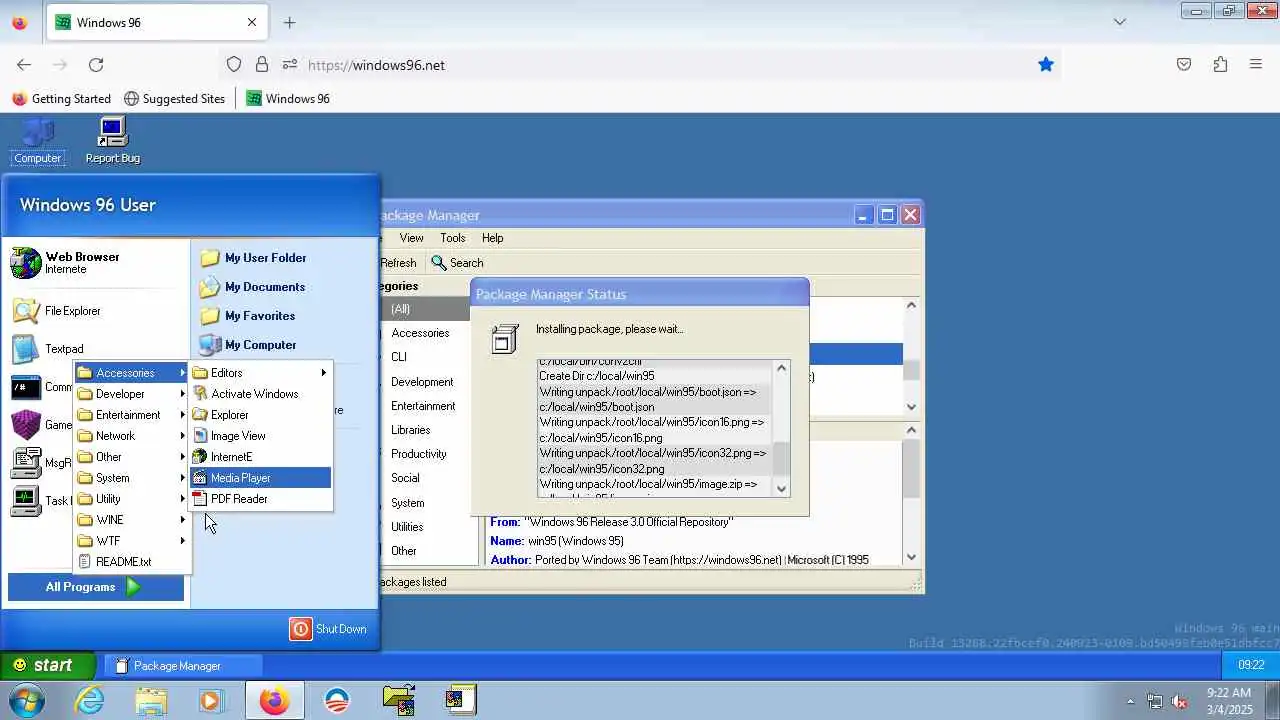The height and width of the screenshot is (720, 1280).
Task: Open Image View from Accessories
Action: (x=261, y=436)
